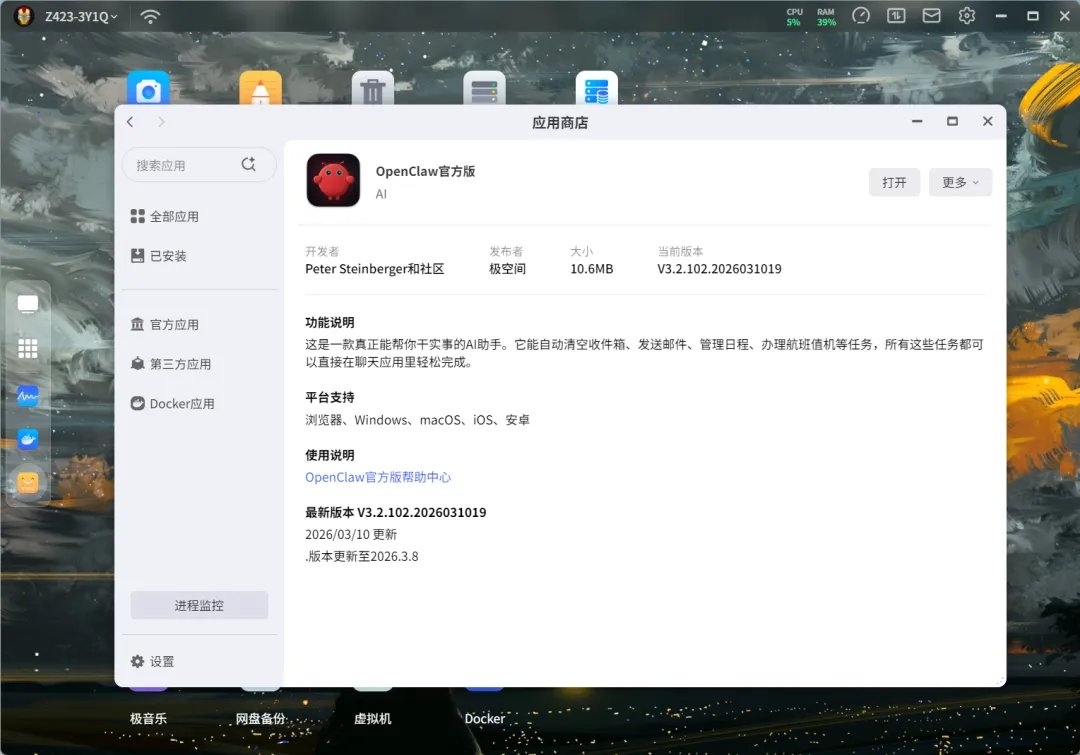
Task: Minimize the 应用商店 window
Action: coord(917,121)
